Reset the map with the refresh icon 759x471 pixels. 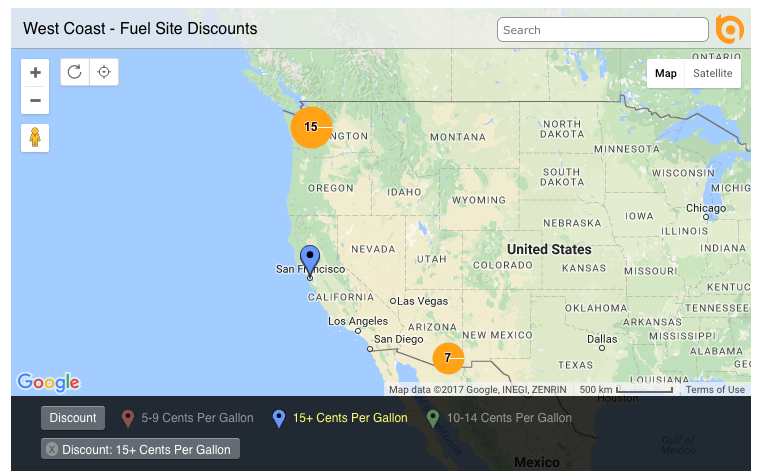click(x=75, y=72)
